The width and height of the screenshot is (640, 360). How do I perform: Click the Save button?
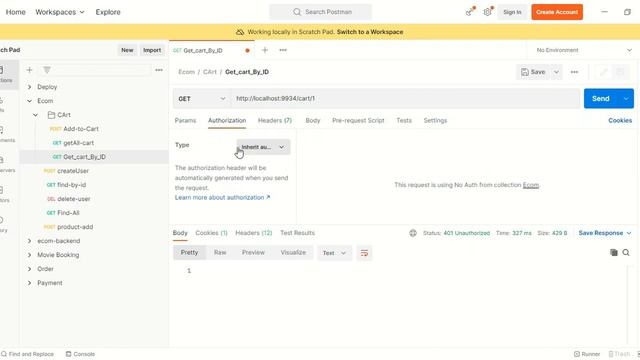coord(533,72)
